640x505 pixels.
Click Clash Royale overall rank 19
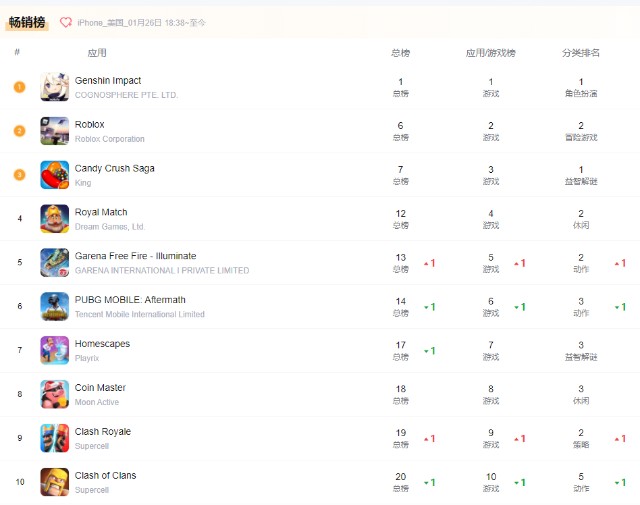(400, 433)
